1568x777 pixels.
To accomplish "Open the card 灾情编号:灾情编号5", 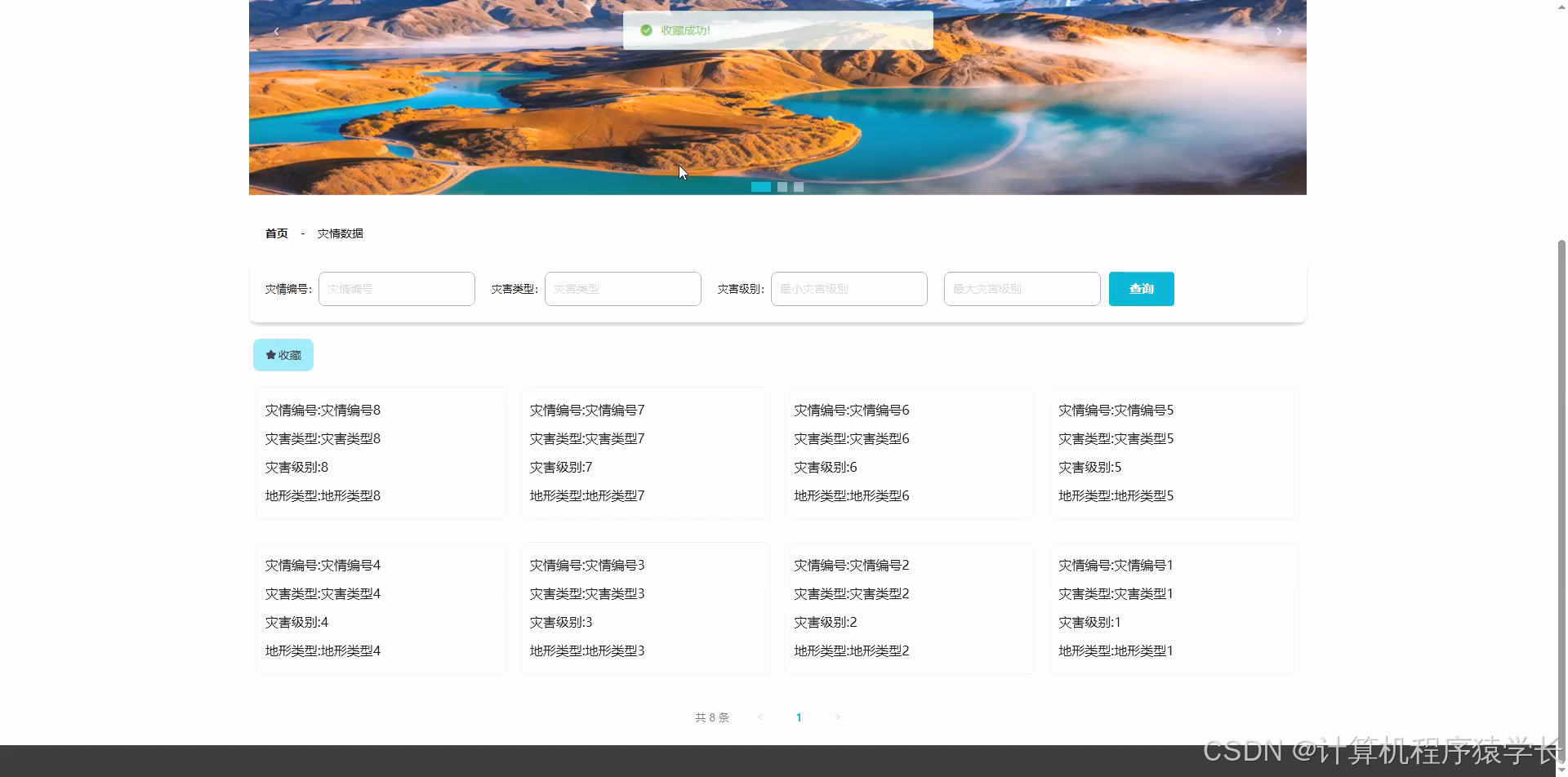I will tap(1174, 453).
